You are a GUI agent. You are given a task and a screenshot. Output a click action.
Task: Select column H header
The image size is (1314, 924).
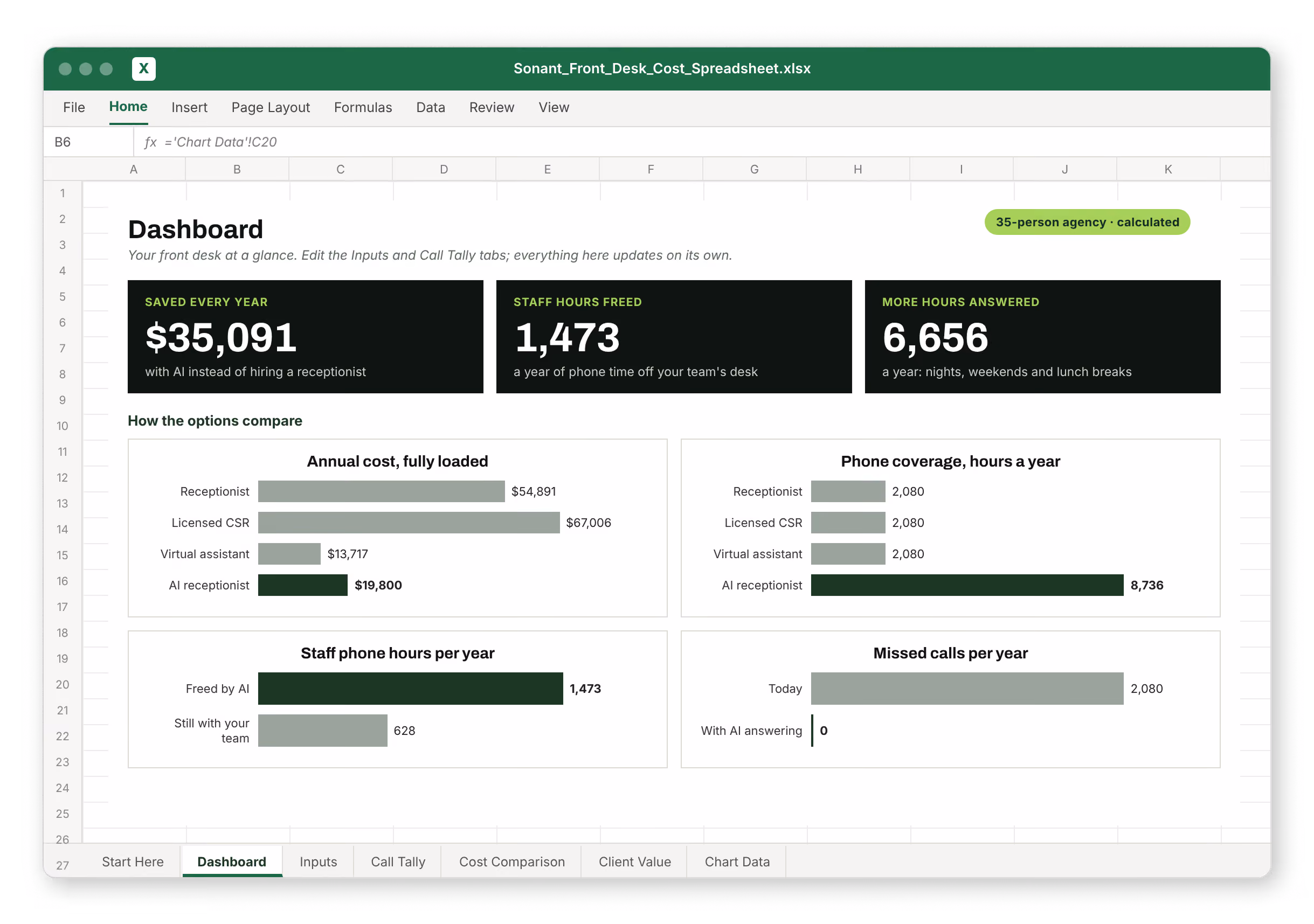click(x=858, y=169)
